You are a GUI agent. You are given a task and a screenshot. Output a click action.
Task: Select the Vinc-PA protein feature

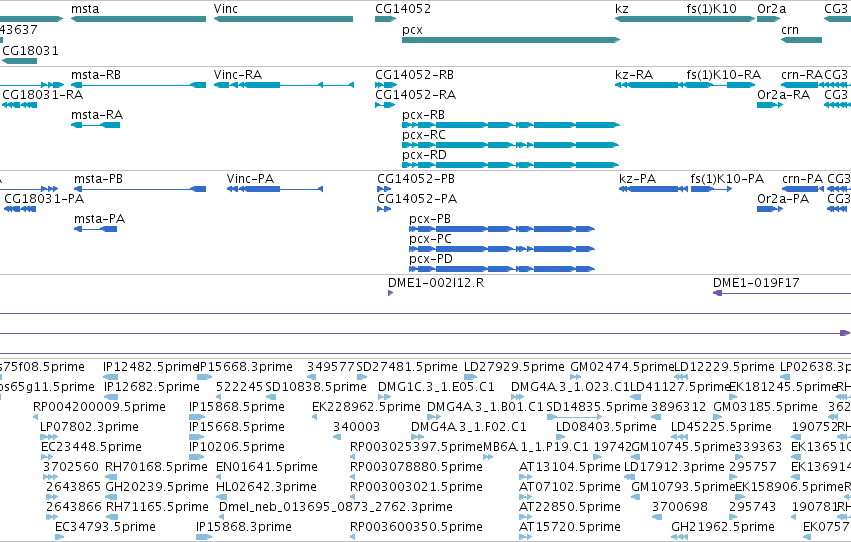pyautogui.click(x=275, y=189)
